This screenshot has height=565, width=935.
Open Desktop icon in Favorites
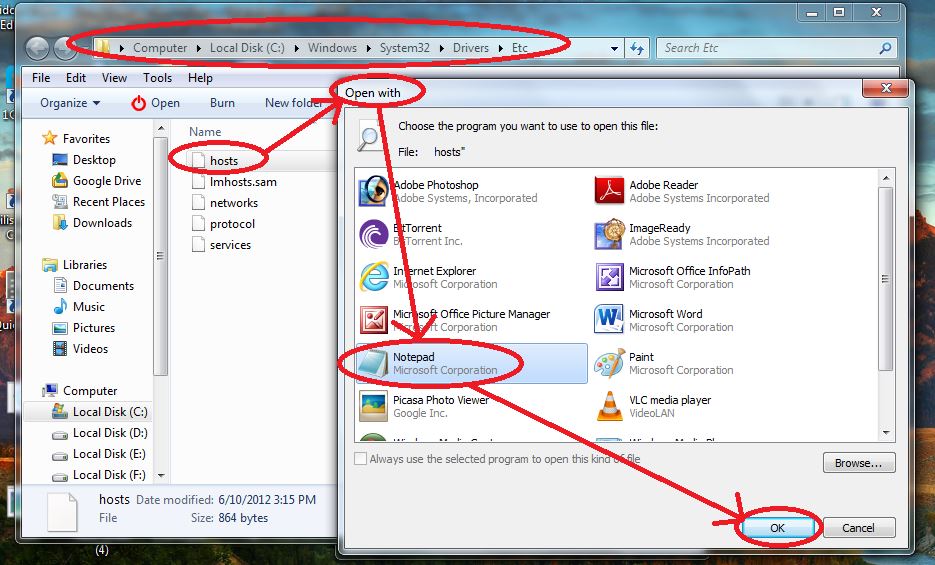60,160
